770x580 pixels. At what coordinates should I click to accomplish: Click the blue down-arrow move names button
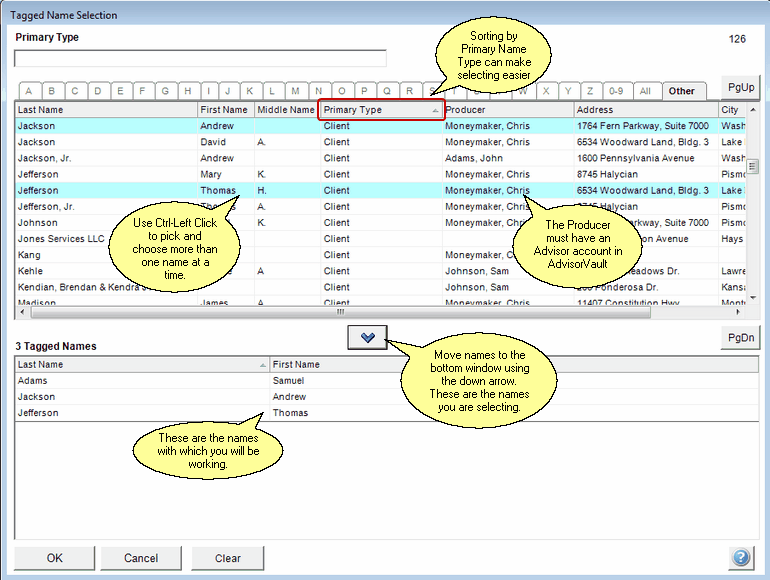point(367,338)
